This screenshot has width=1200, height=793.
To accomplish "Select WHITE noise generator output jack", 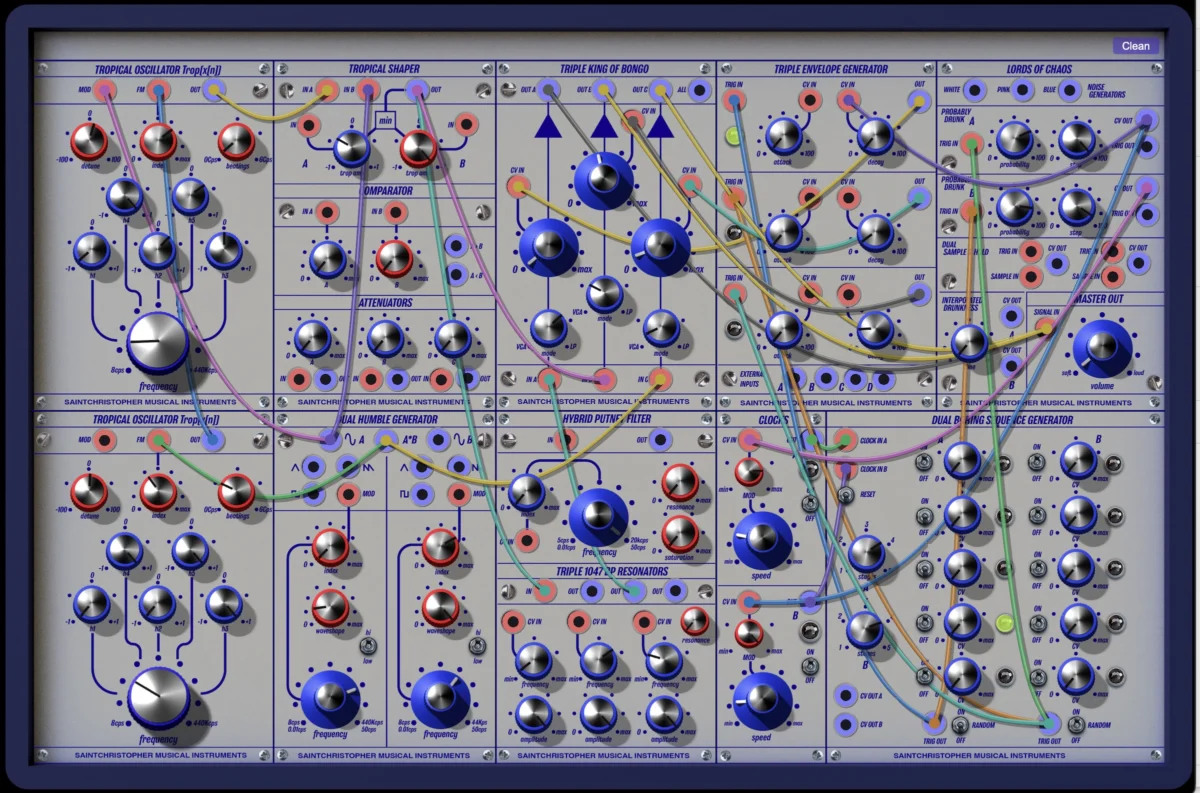I will pyautogui.click(x=976, y=91).
